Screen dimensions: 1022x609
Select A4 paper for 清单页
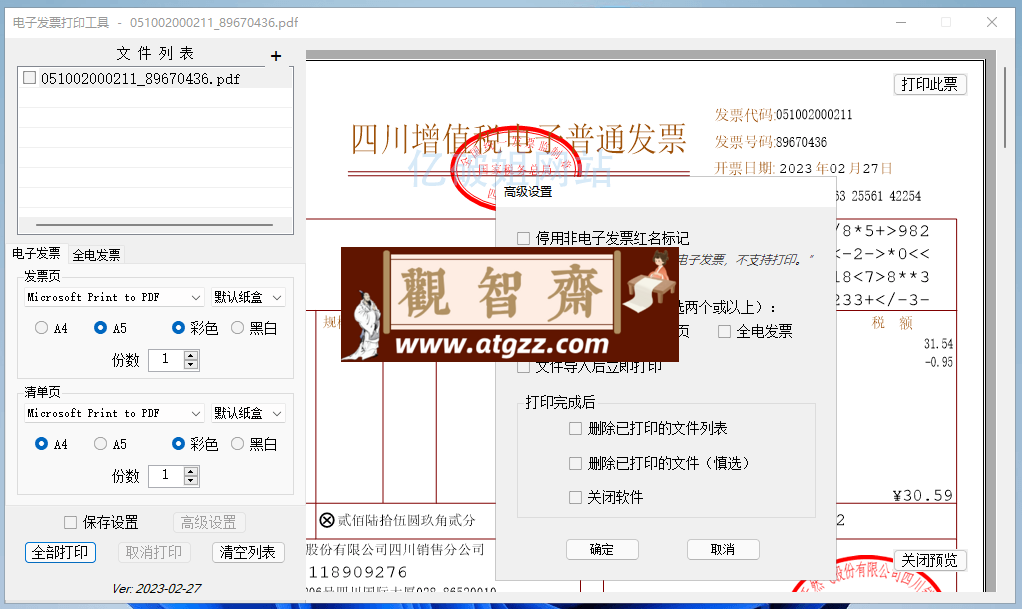click(x=41, y=444)
